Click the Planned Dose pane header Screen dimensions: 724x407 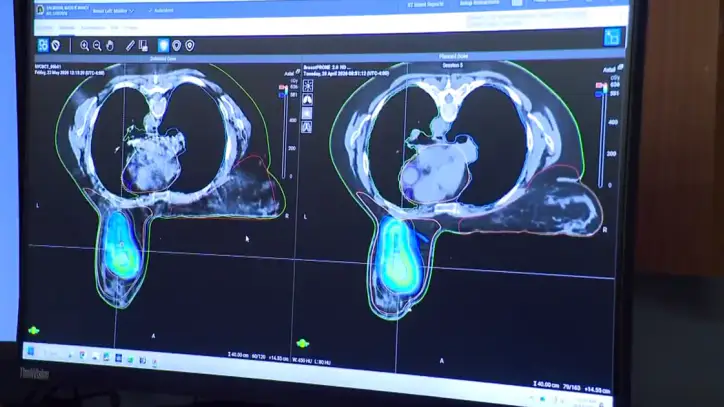pos(453,56)
